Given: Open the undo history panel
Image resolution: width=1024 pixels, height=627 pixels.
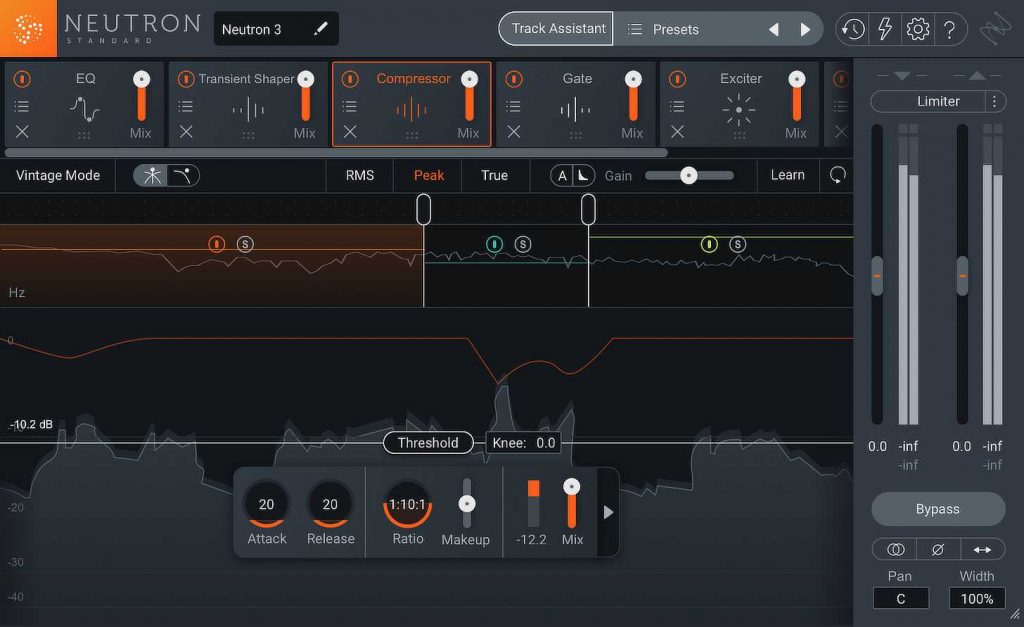Looking at the screenshot, I should (x=851, y=29).
